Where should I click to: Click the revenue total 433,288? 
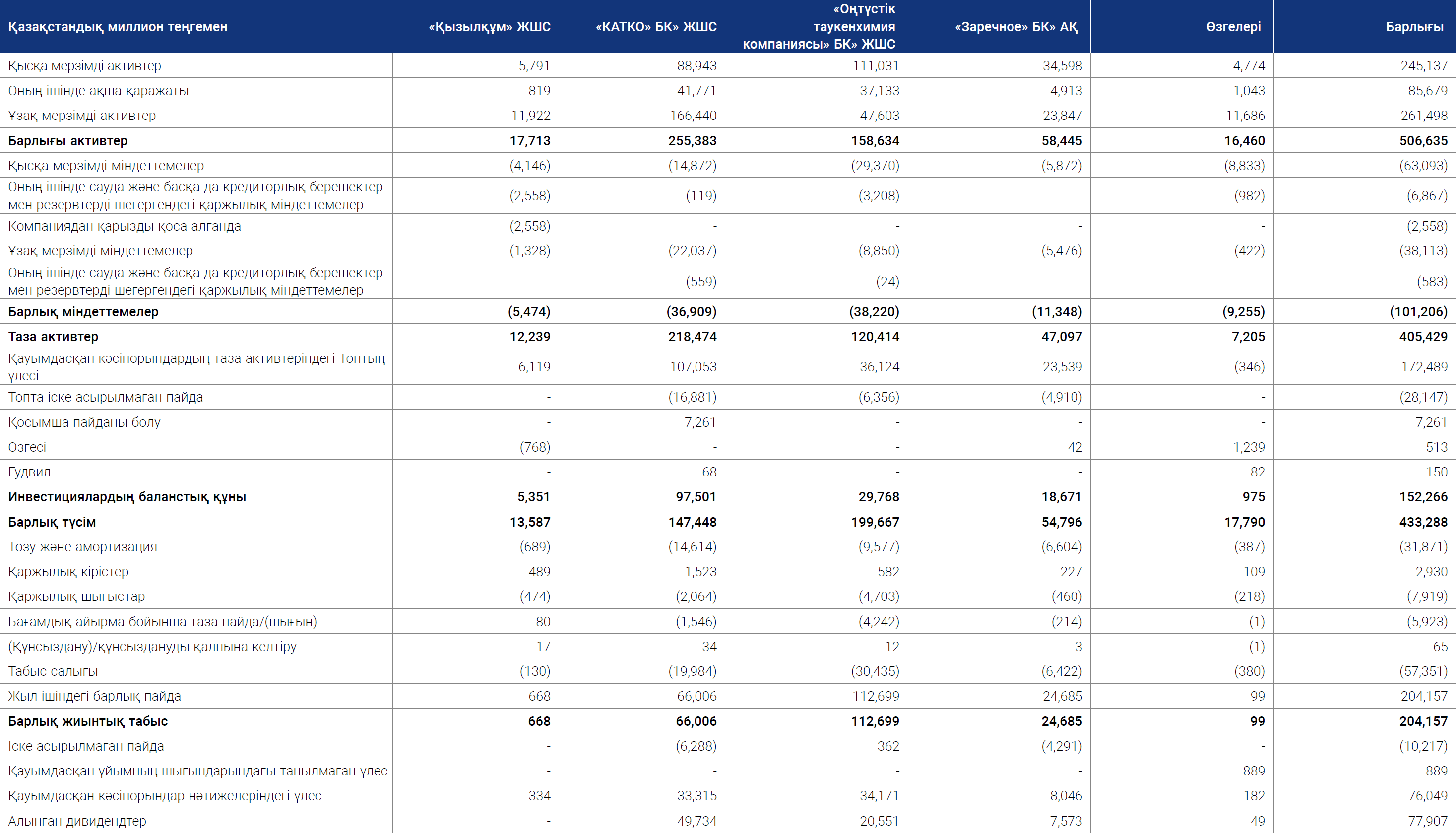pyautogui.click(x=1423, y=522)
